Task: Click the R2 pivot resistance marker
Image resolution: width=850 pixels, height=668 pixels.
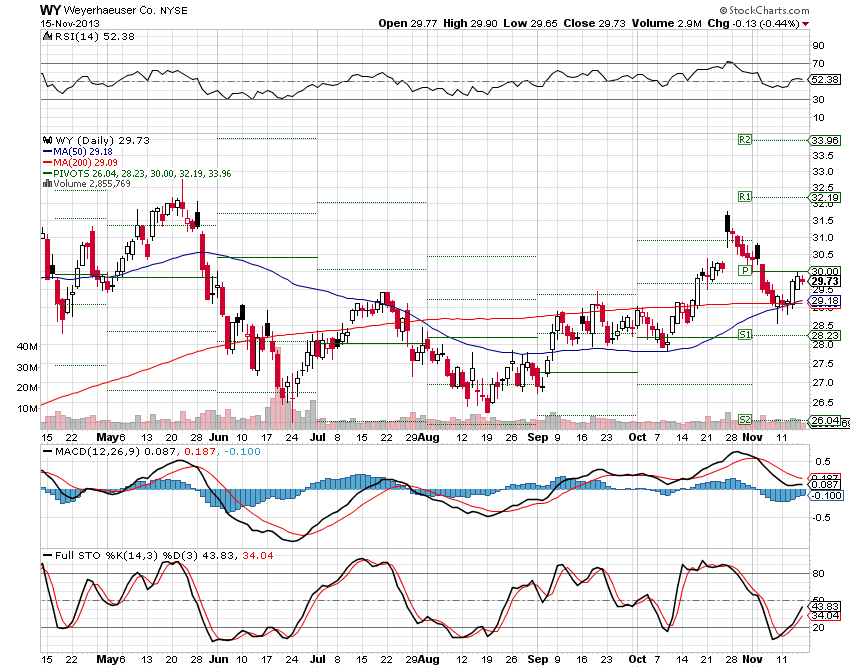Action: 745,140
